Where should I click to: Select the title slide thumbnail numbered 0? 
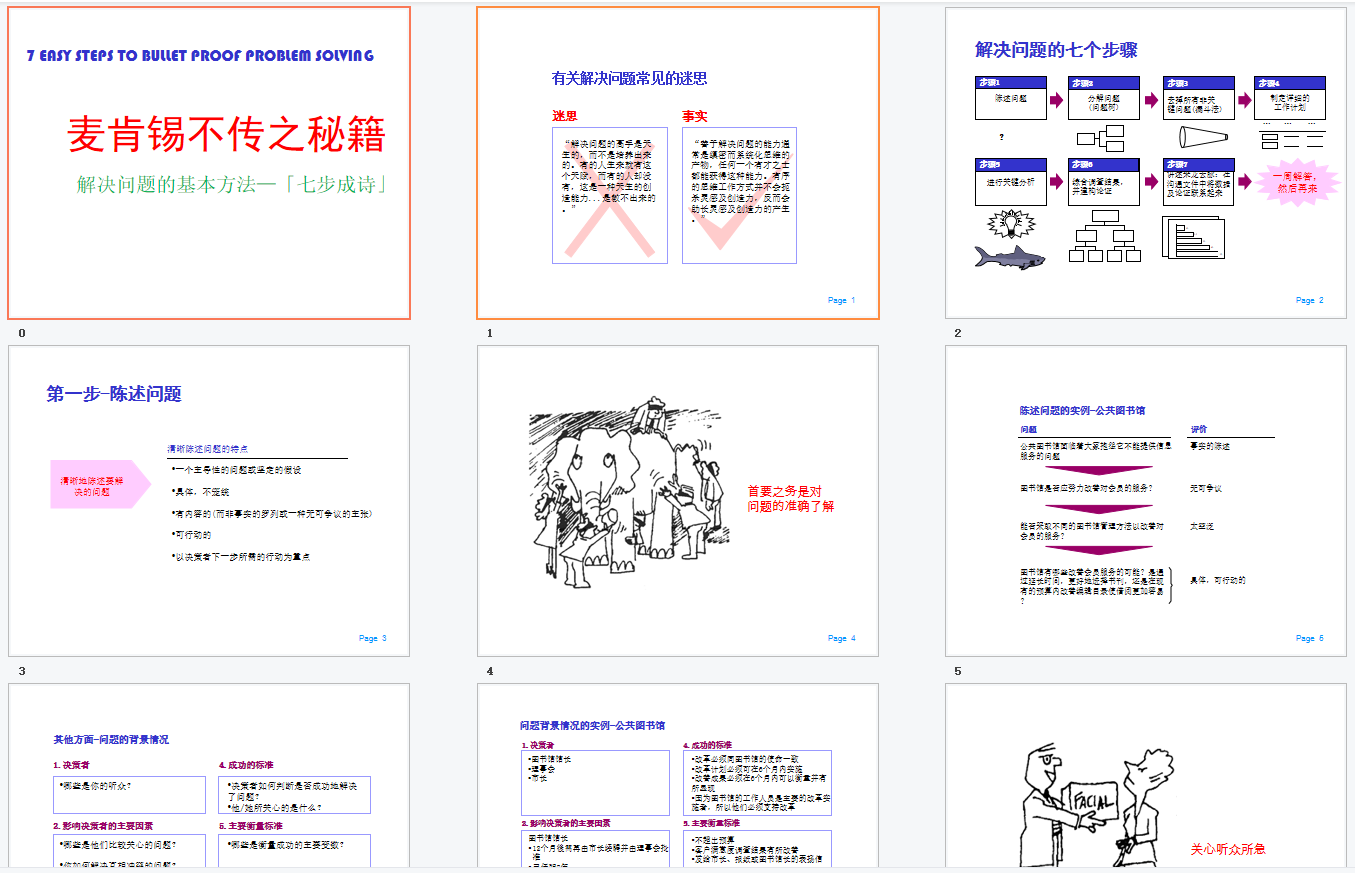point(207,160)
